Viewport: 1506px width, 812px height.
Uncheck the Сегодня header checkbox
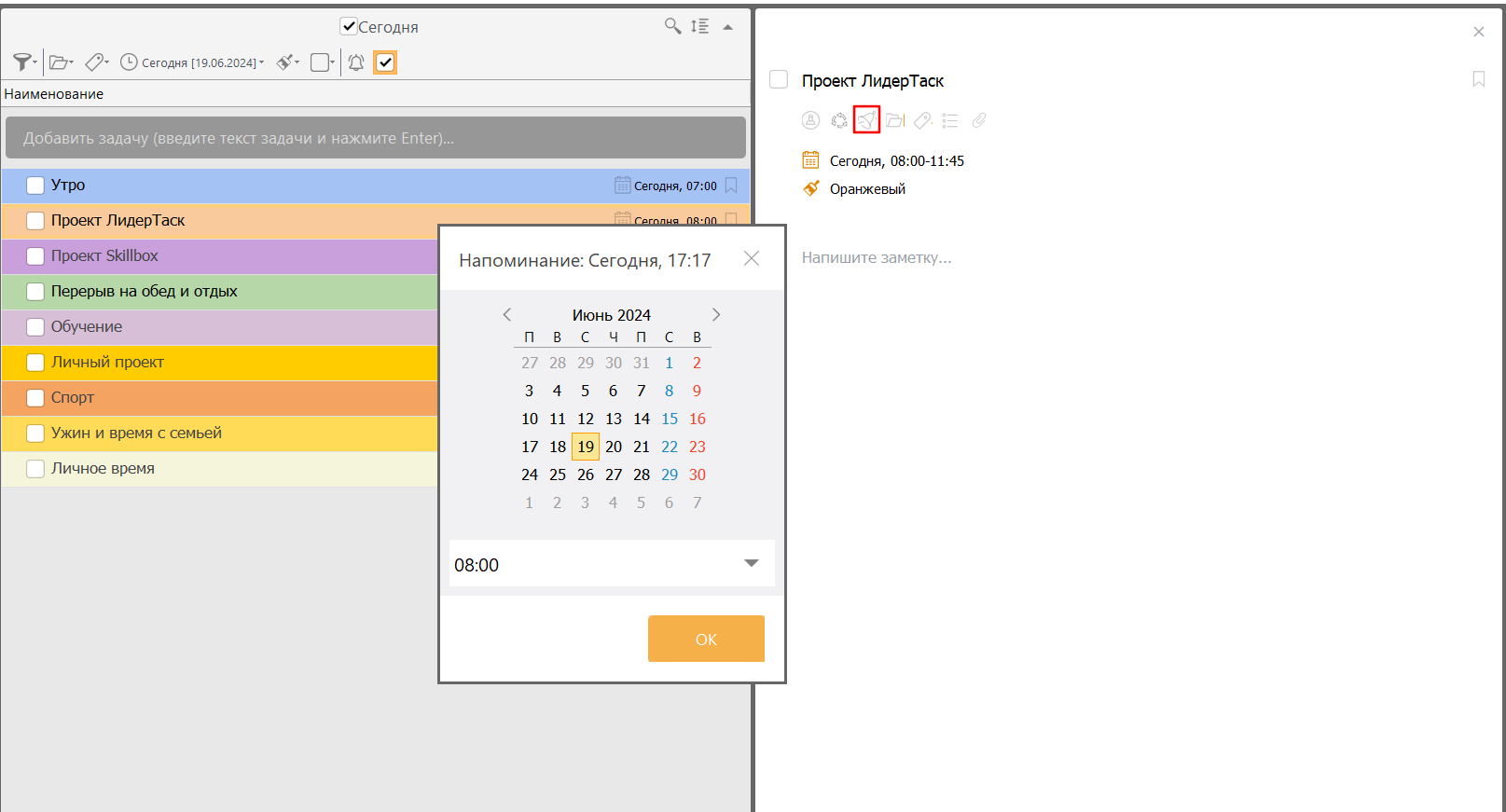coord(349,27)
